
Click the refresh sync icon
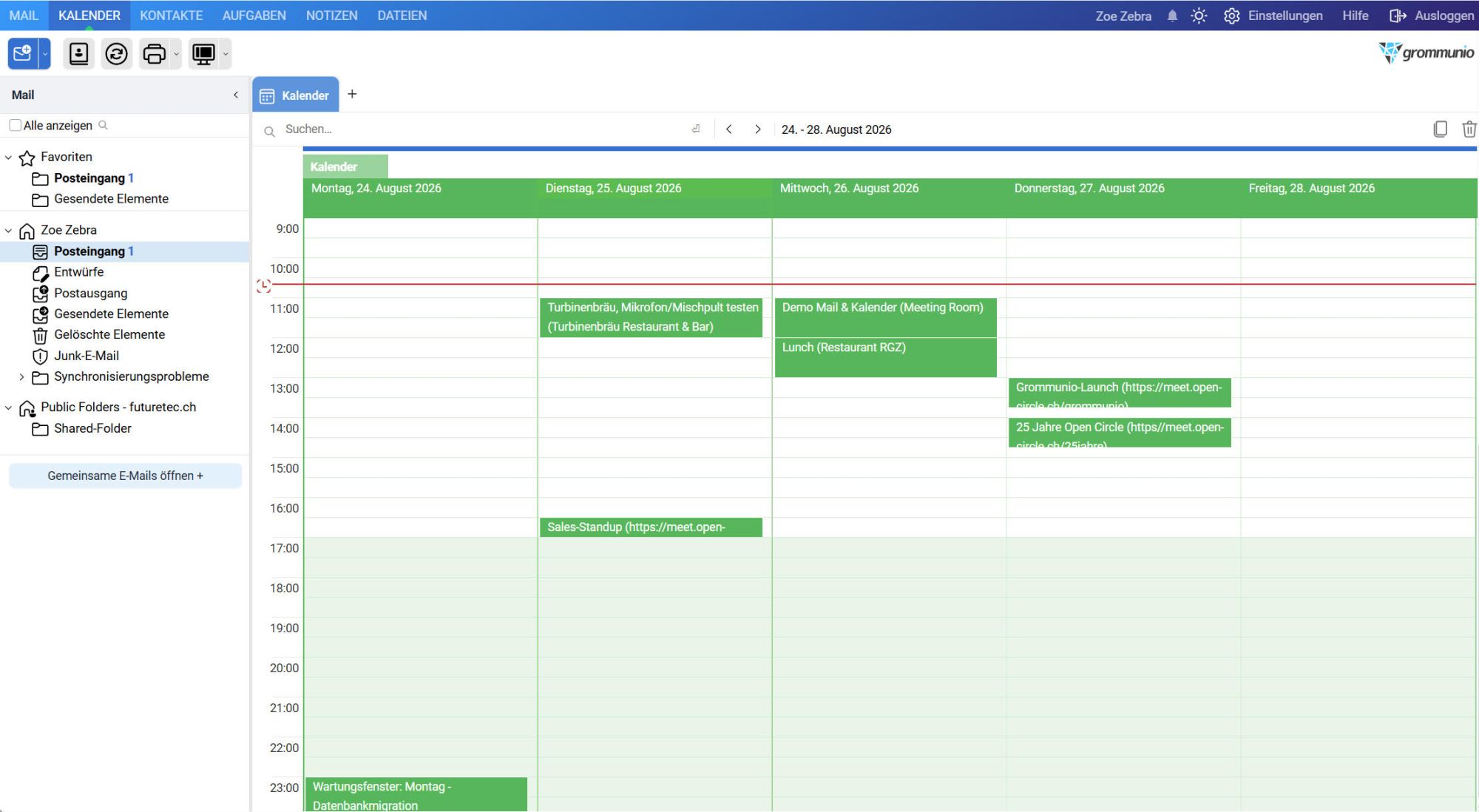click(116, 53)
